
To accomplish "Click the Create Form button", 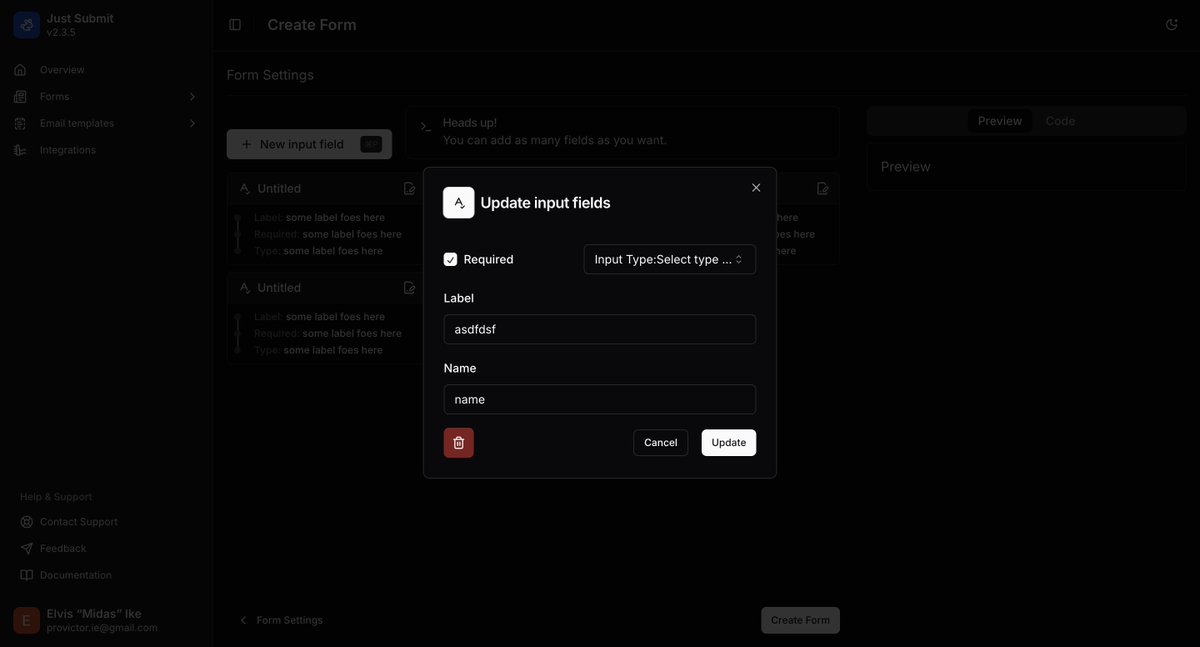I will click(x=800, y=620).
